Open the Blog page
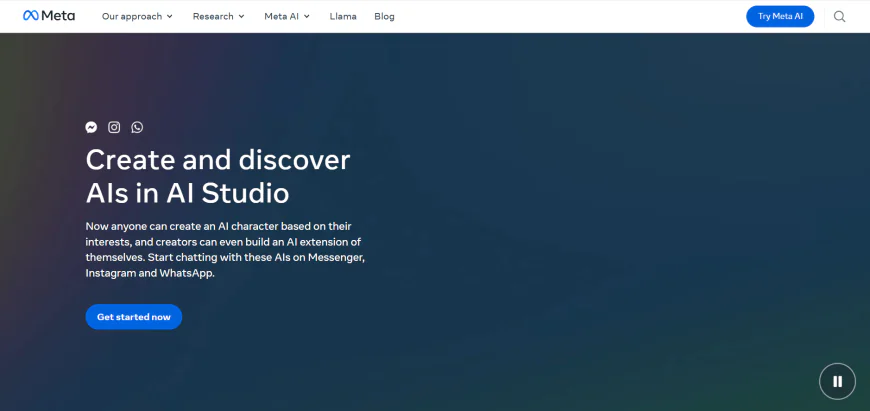This screenshot has height=411, width=870. click(384, 17)
